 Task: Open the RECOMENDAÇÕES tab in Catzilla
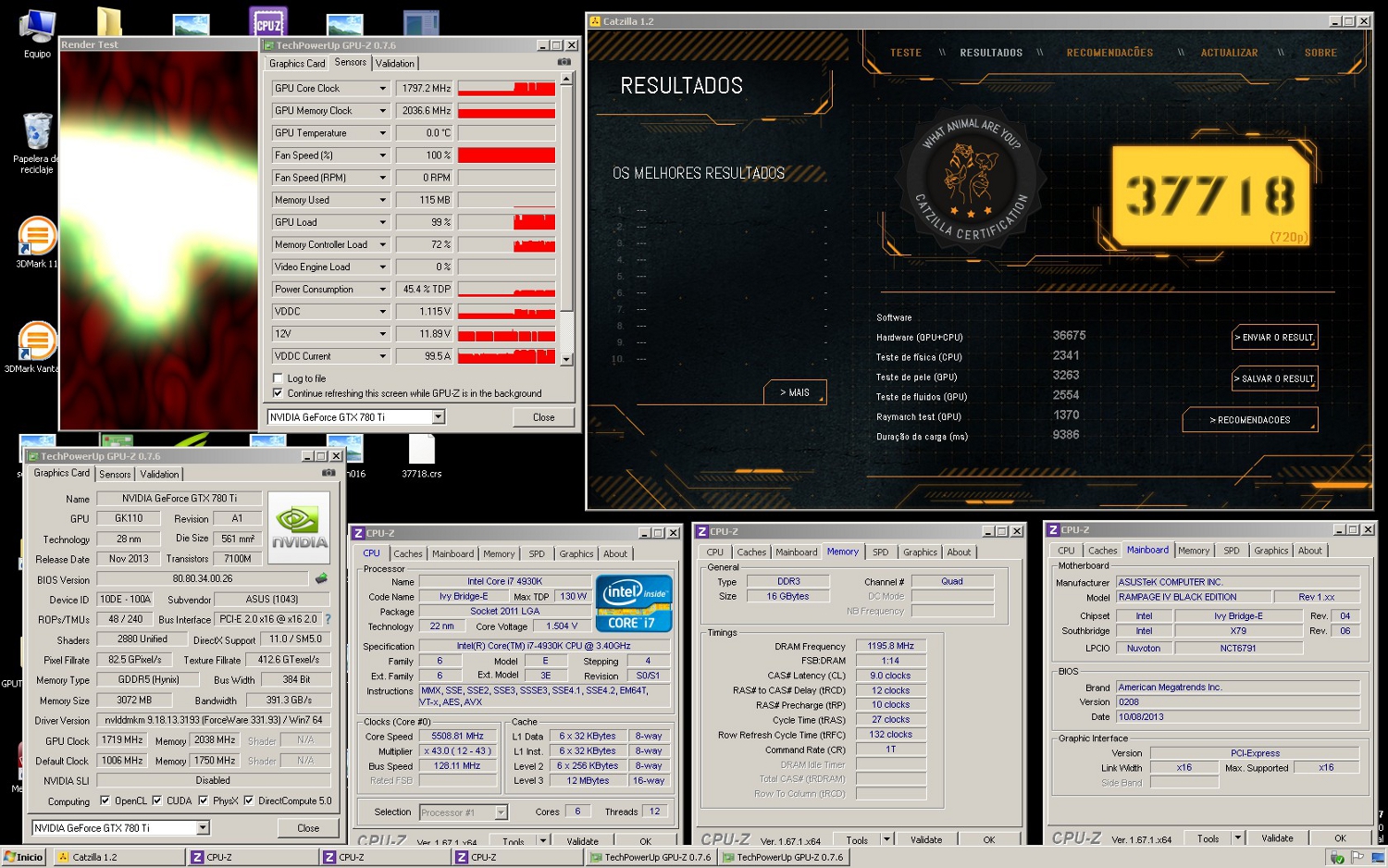pyautogui.click(x=1109, y=53)
